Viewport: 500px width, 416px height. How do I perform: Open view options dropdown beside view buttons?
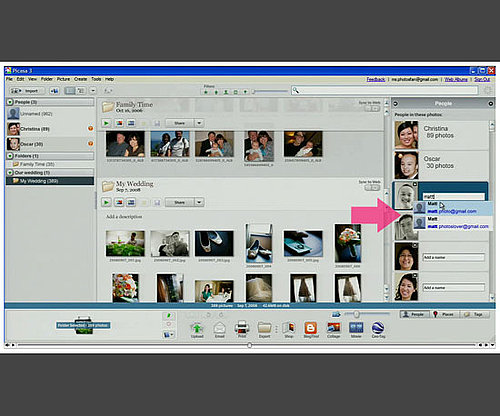93,91
